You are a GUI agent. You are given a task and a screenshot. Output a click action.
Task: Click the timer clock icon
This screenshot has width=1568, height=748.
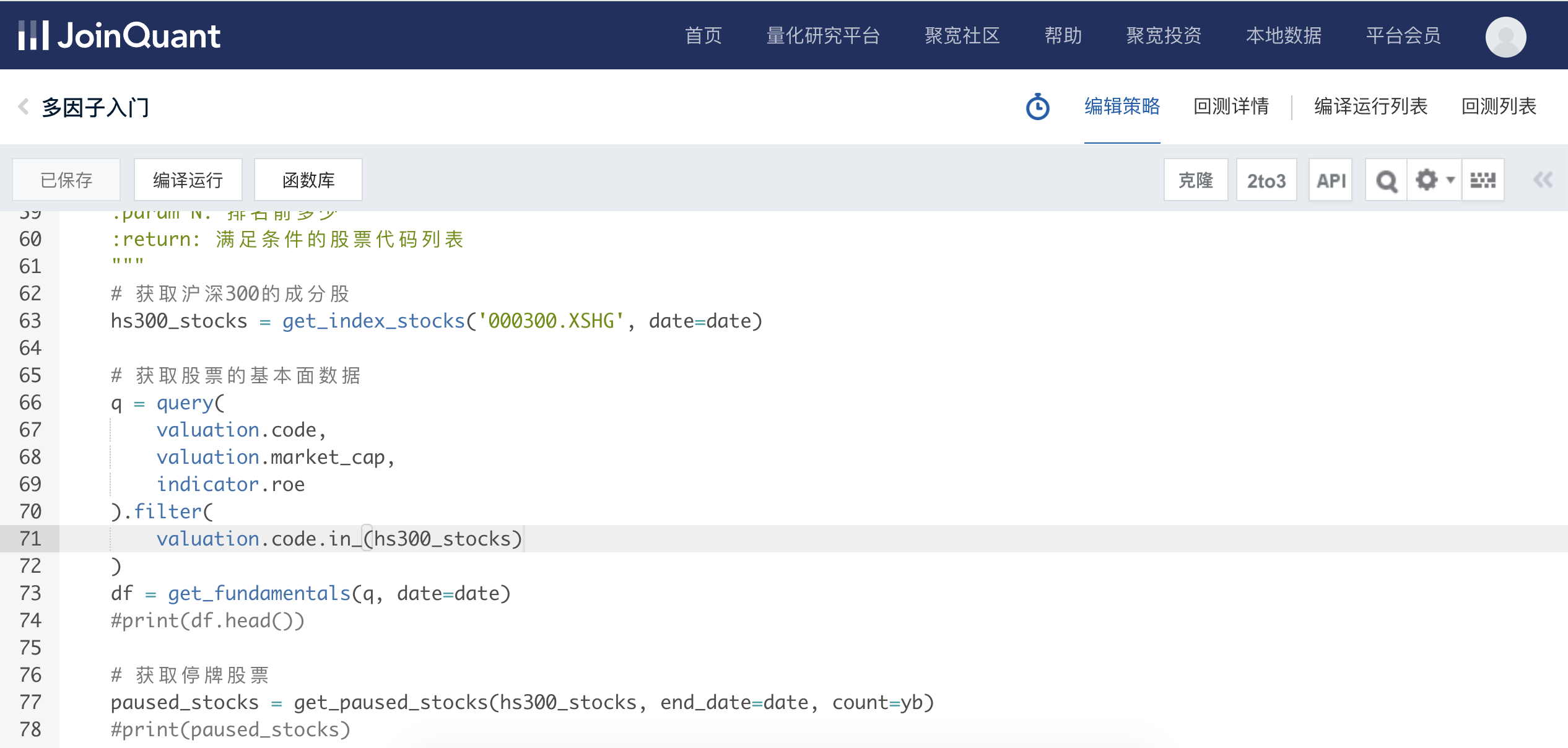[1037, 107]
